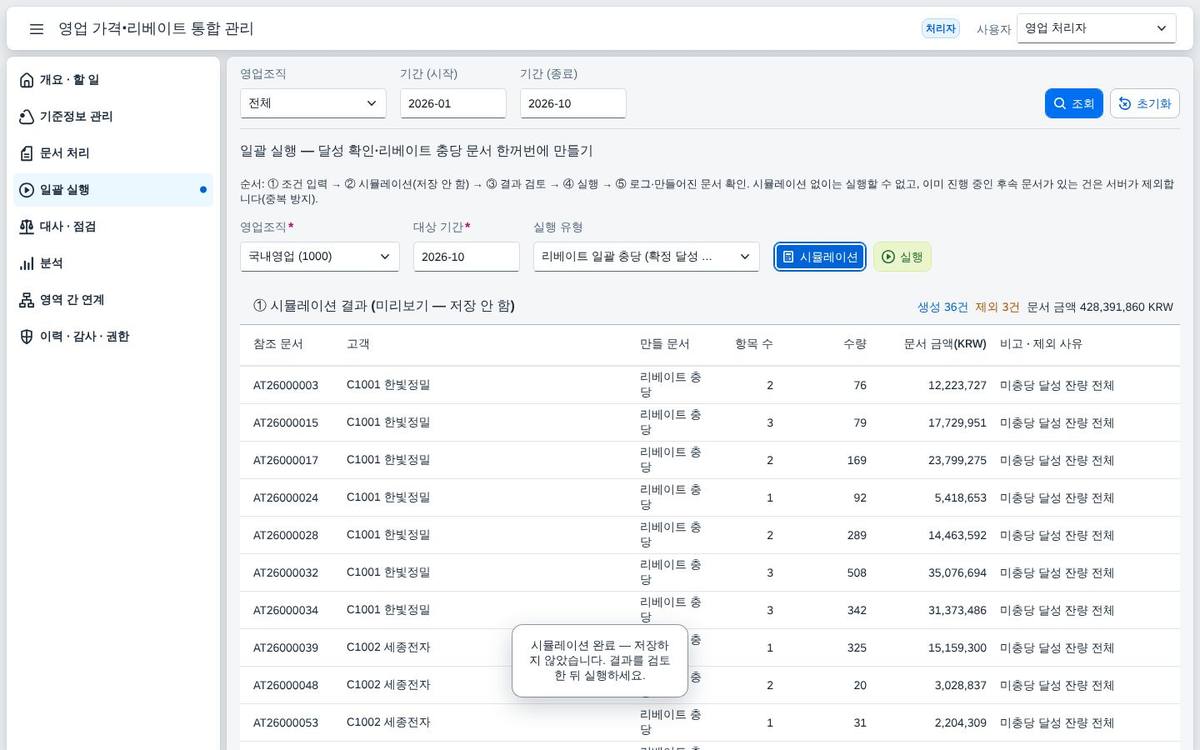Click the 처리자 role badge

(x=941, y=29)
